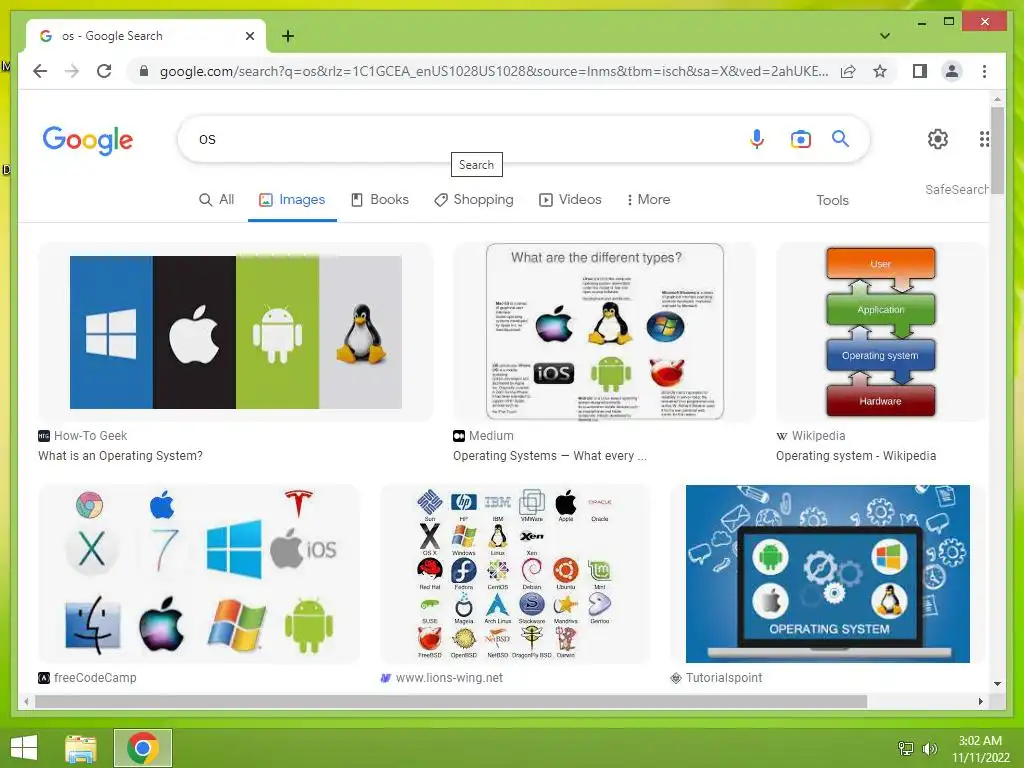The image size is (1024, 768).
Task: Switch to the Videos tab
Action: click(570, 200)
